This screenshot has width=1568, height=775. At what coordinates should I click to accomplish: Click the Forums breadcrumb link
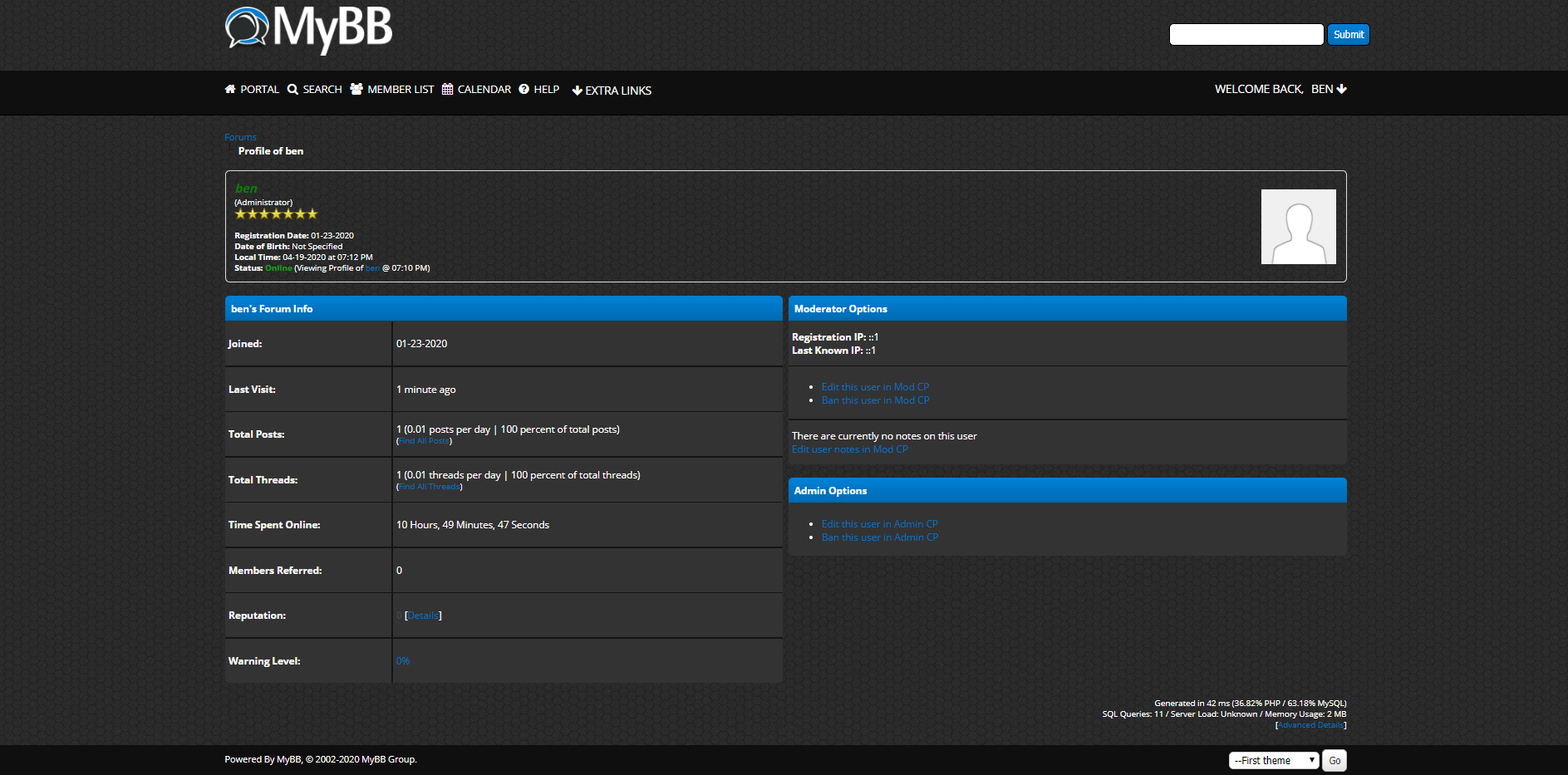coord(240,138)
